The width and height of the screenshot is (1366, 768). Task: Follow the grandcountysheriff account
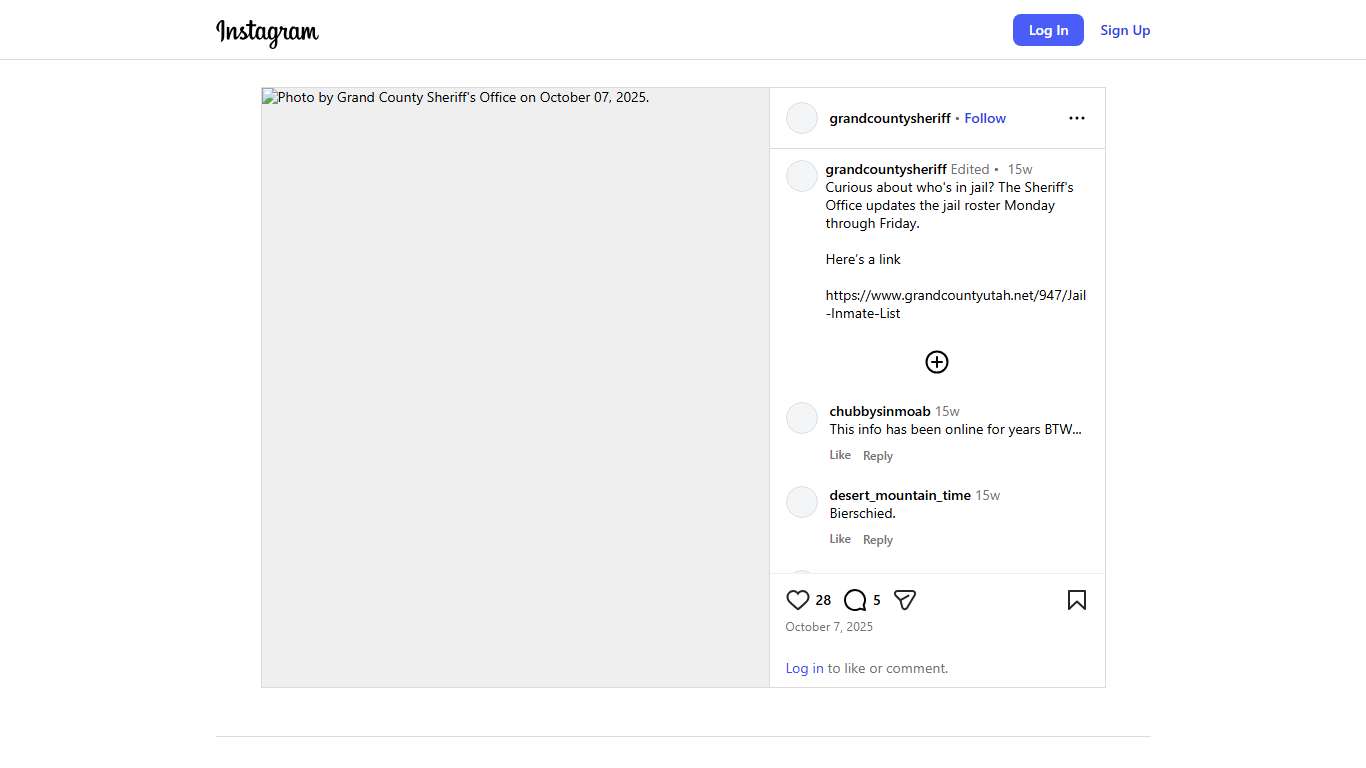(985, 118)
